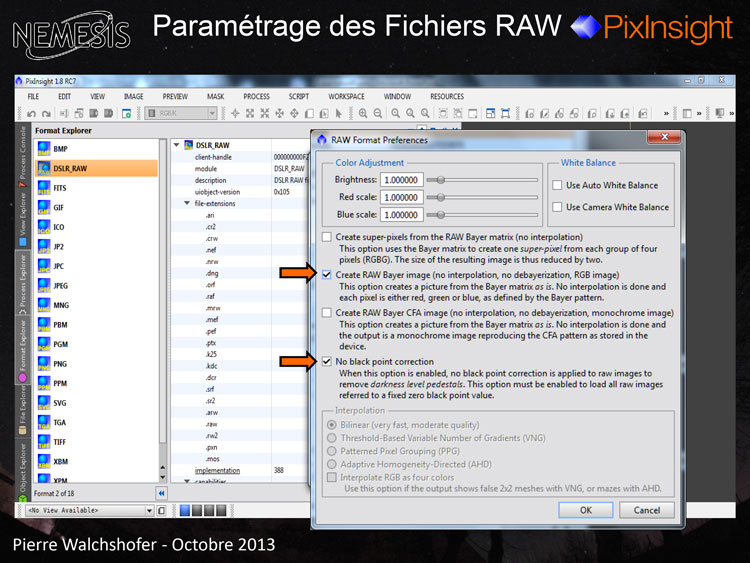Select the PNG format entry icon
Viewport: 750px width, 563px height.
(x=44, y=364)
